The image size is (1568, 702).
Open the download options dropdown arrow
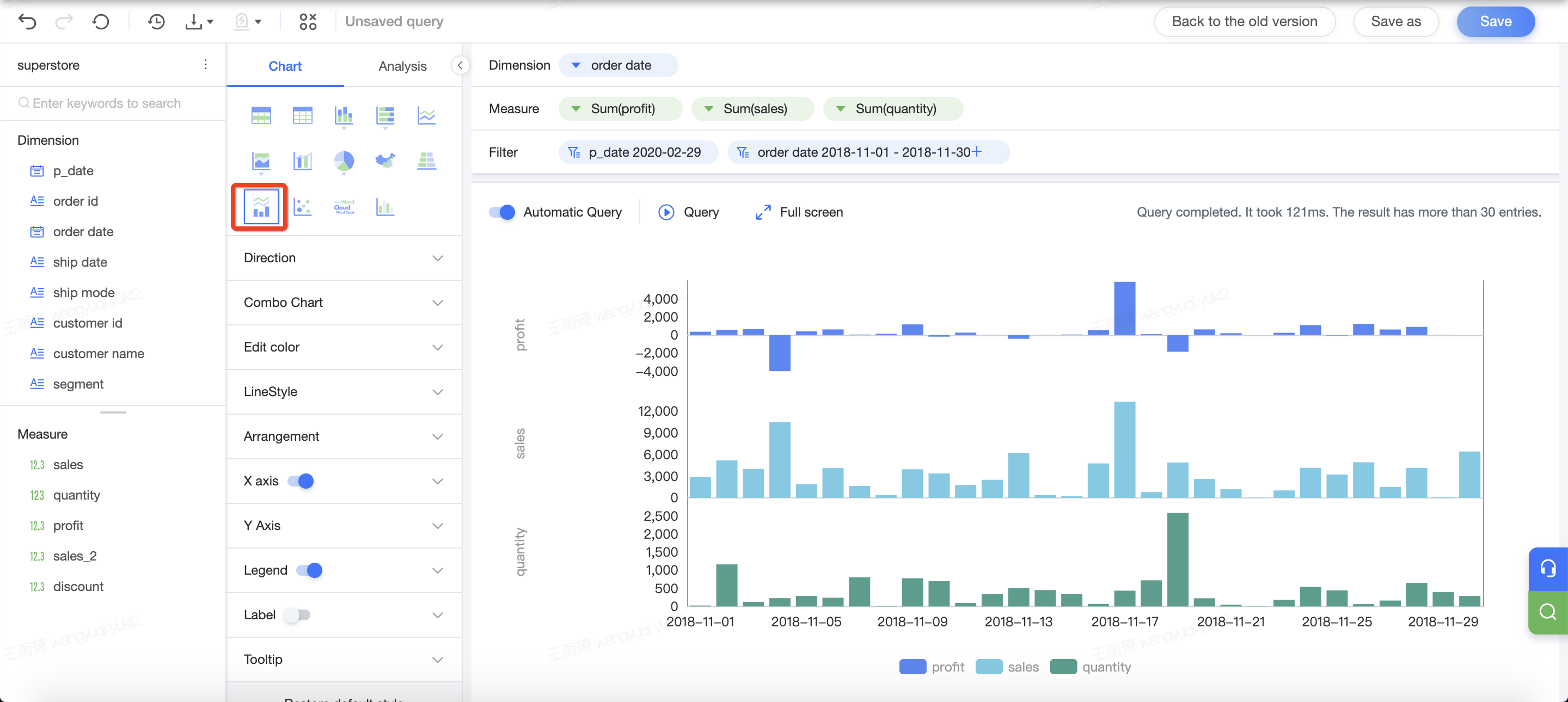[x=210, y=22]
